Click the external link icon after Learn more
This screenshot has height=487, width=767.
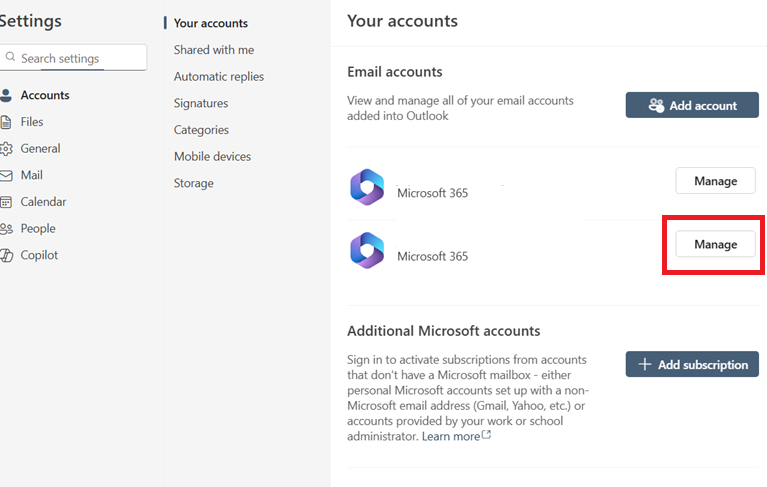pyautogui.click(x=486, y=435)
